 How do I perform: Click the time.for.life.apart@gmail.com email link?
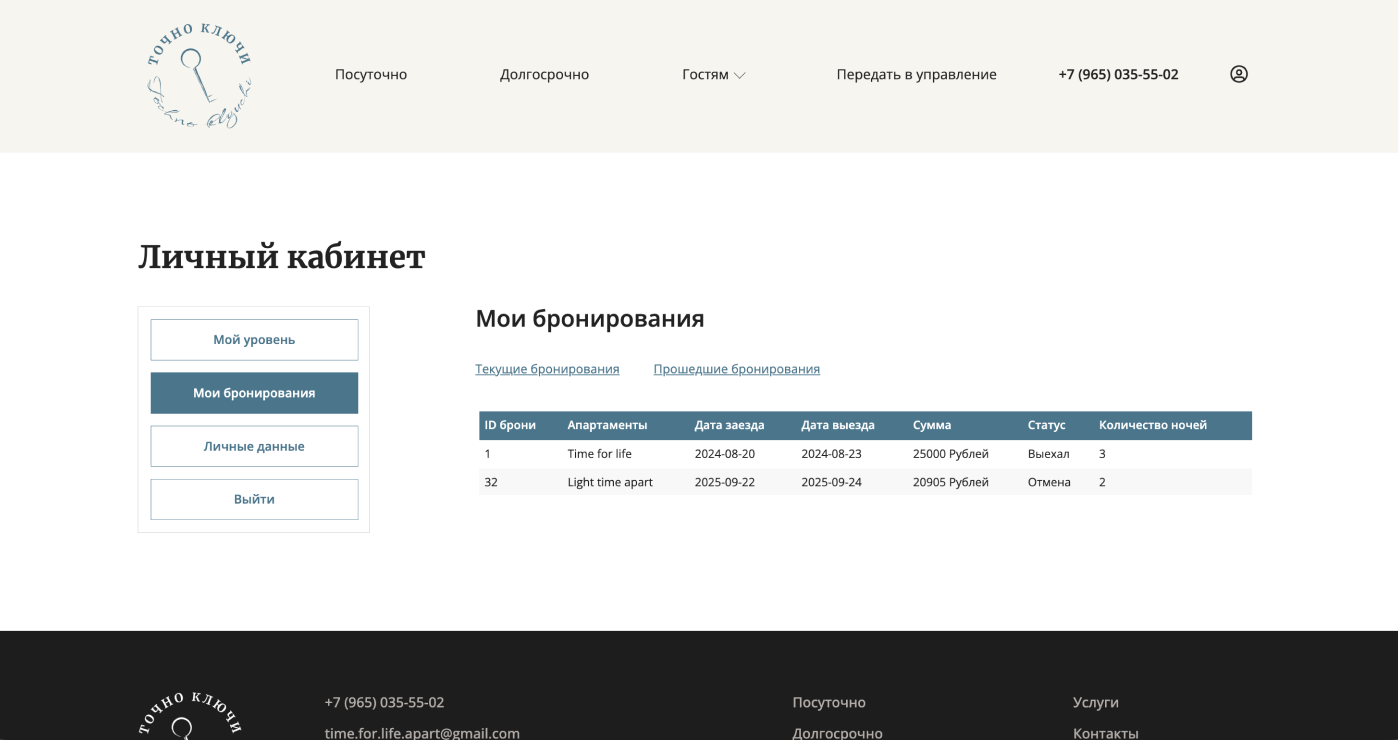click(421, 732)
